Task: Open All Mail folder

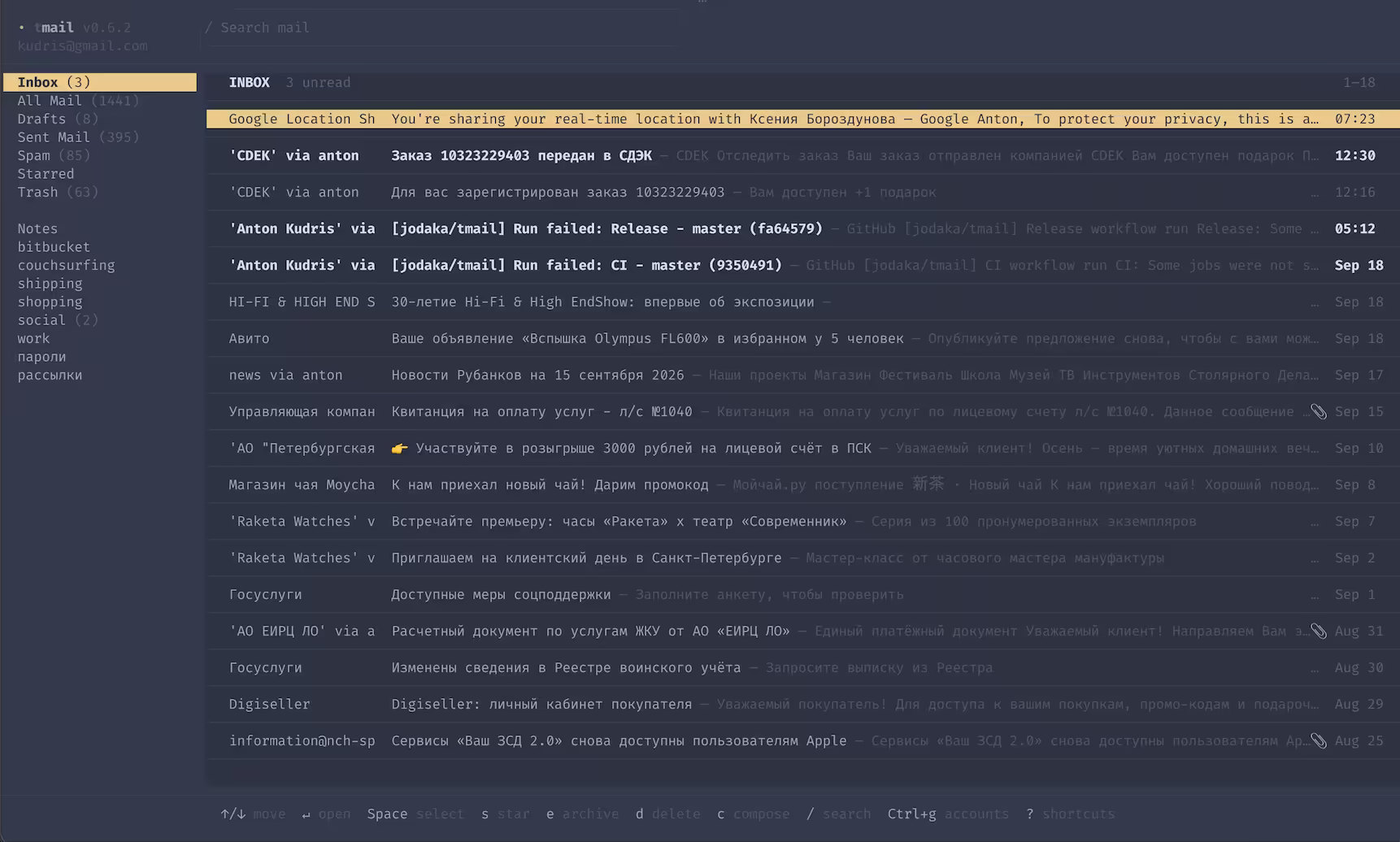Action: click(100, 101)
